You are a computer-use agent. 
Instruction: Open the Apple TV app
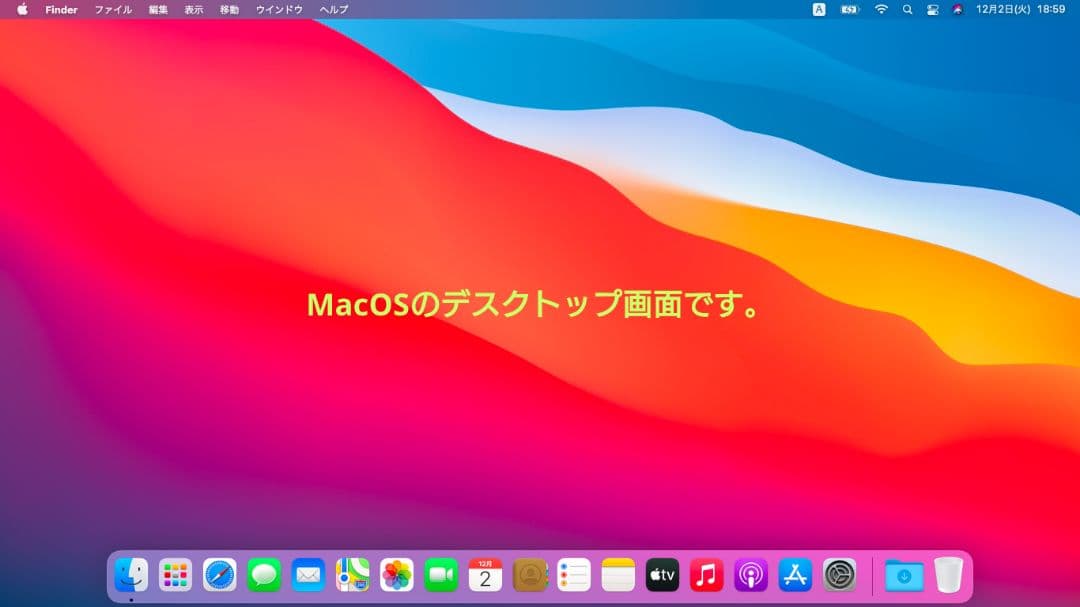[x=662, y=575]
